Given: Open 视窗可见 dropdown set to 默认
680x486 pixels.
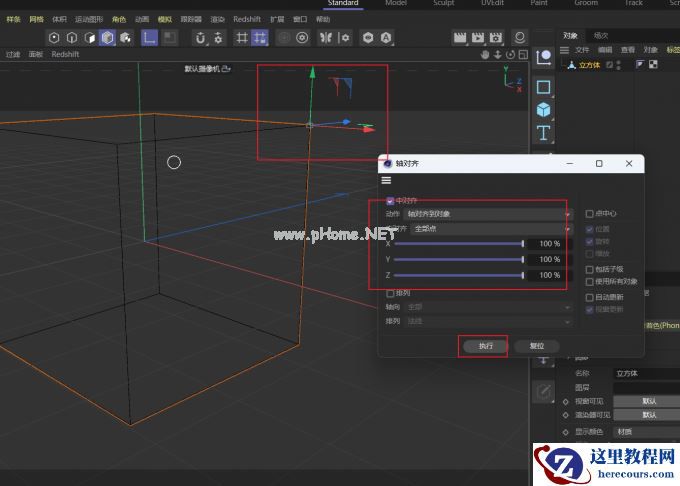Looking at the screenshot, I should point(647,401).
